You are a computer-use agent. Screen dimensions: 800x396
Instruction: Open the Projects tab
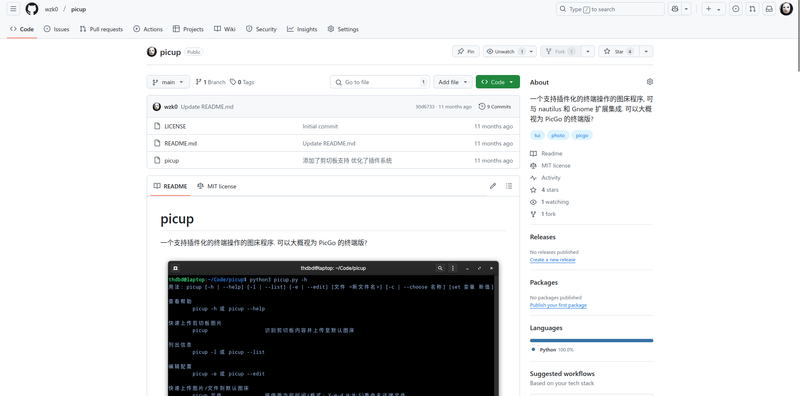[x=188, y=29]
